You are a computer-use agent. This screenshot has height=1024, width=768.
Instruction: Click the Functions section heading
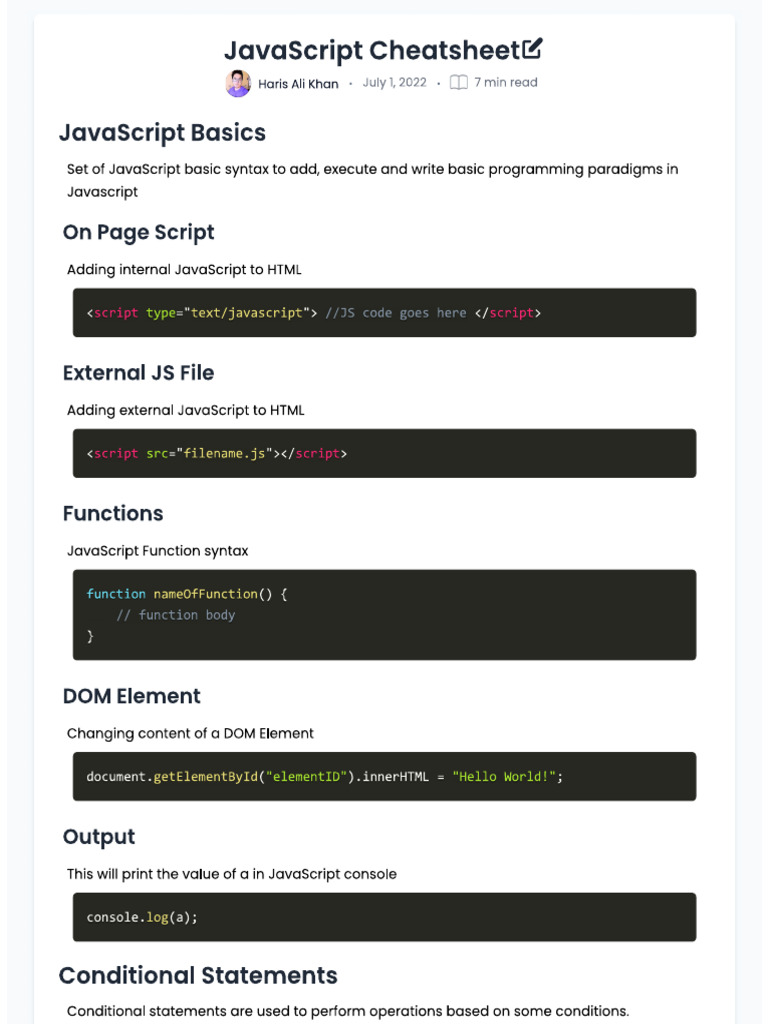[113, 513]
